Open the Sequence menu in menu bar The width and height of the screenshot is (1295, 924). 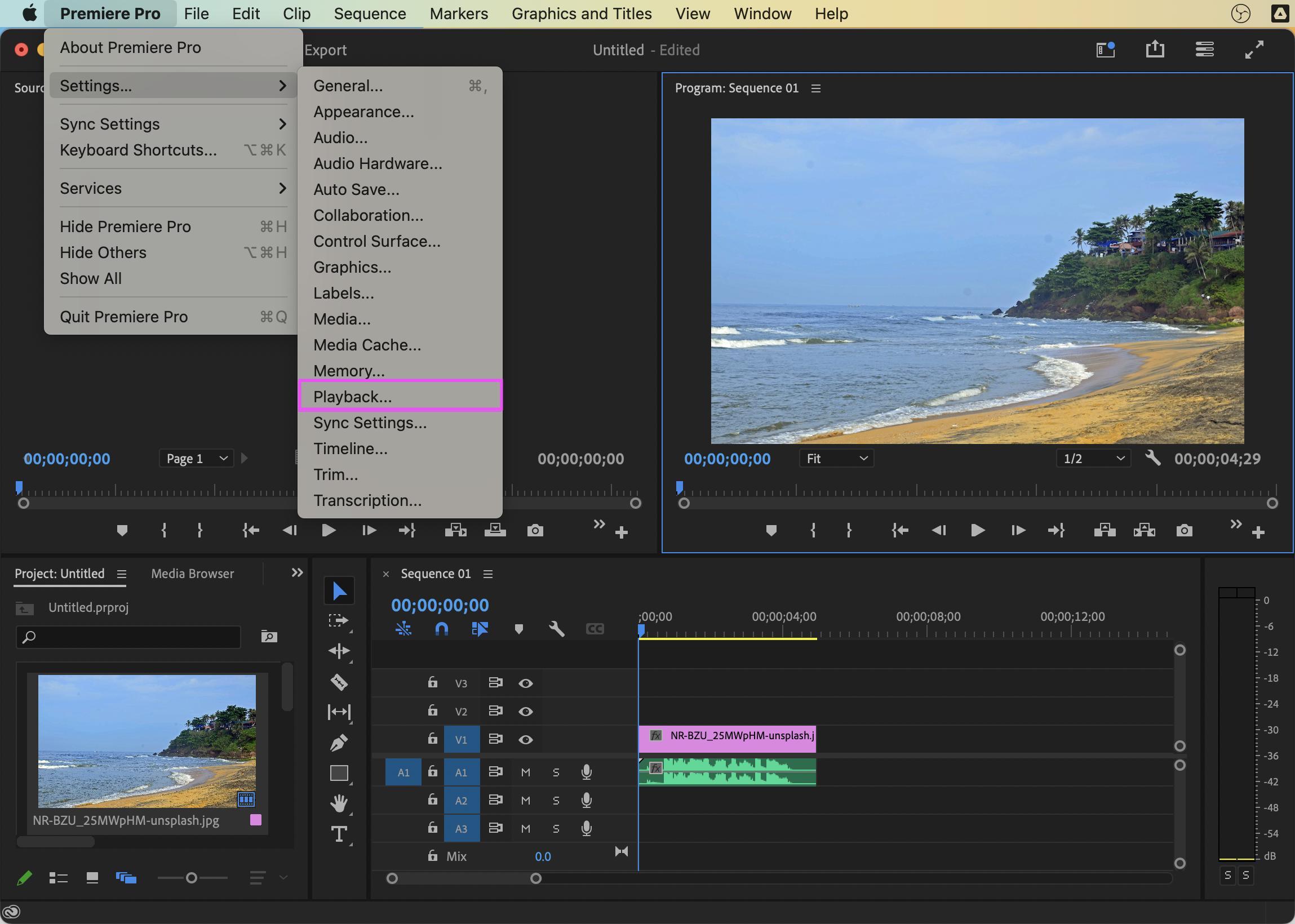click(370, 14)
